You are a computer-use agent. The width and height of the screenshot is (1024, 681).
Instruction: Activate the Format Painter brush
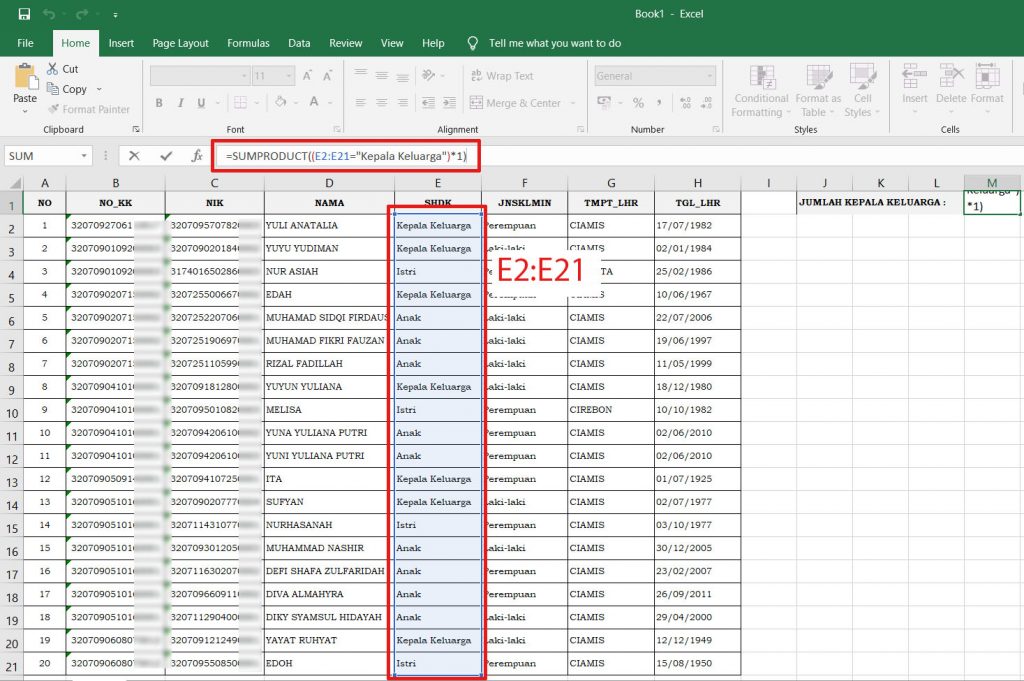pos(89,109)
